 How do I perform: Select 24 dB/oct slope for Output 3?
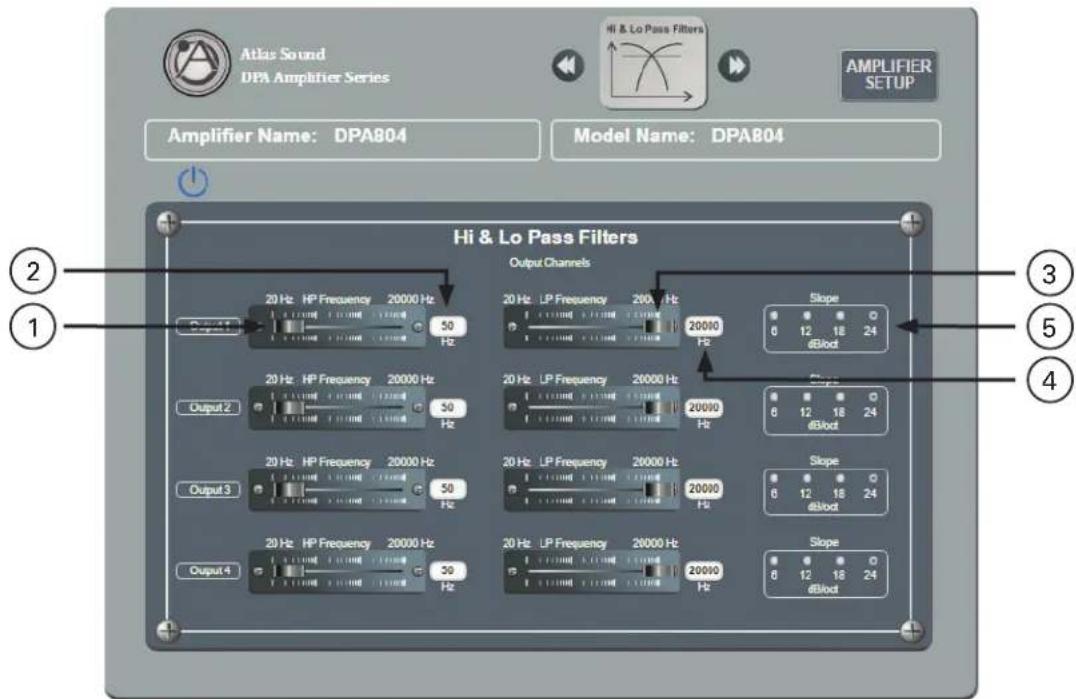pos(873,478)
